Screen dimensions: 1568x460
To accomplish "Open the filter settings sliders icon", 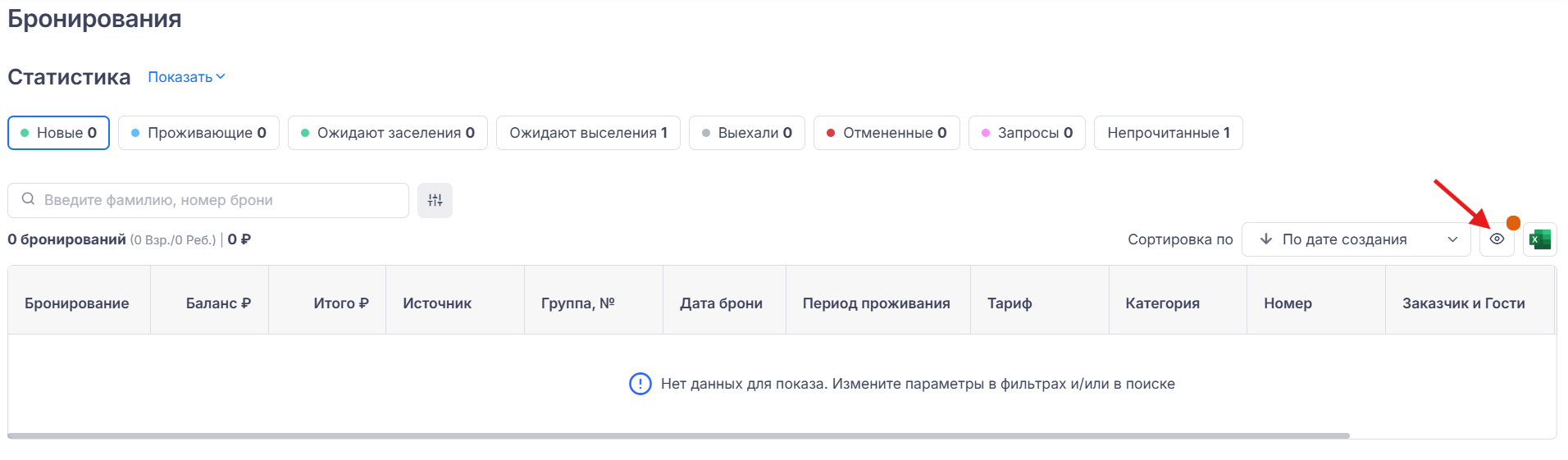I will (x=435, y=200).
